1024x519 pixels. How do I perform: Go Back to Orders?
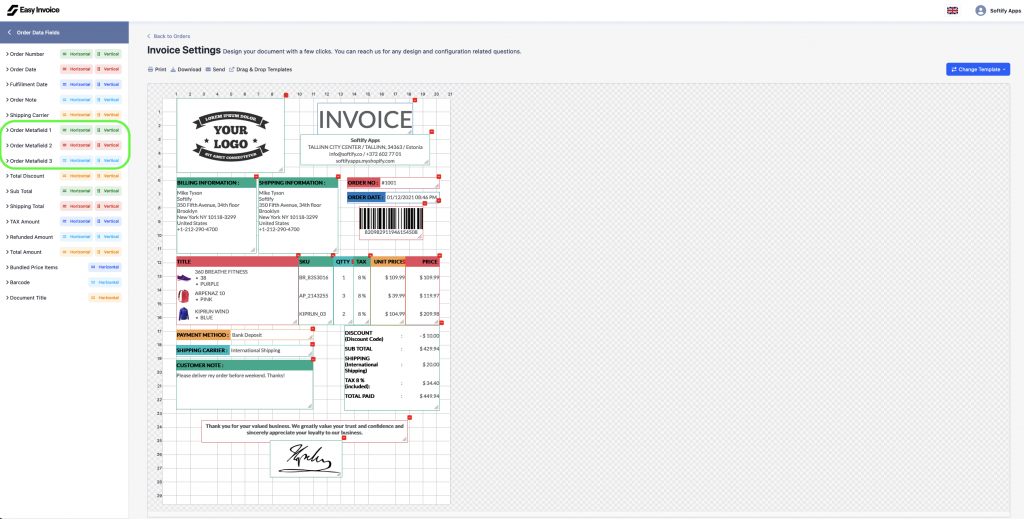[x=169, y=36]
